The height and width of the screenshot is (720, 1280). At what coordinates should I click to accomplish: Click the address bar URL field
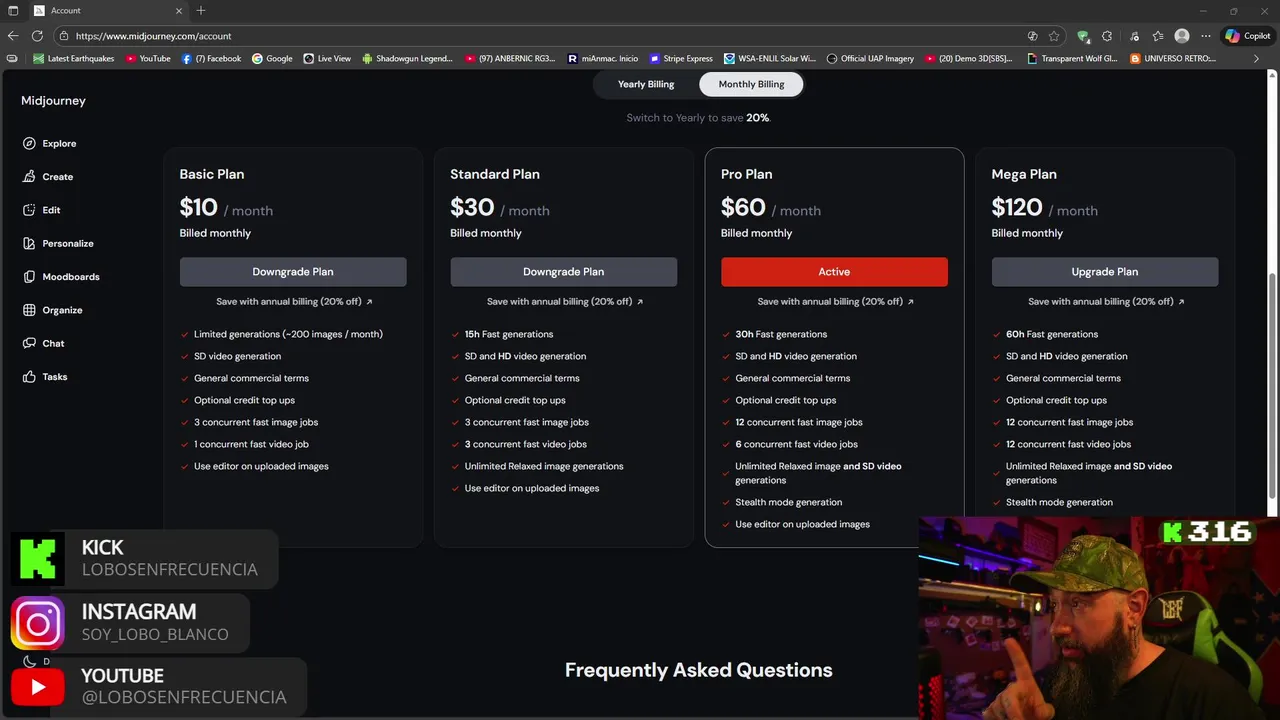coord(540,36)
